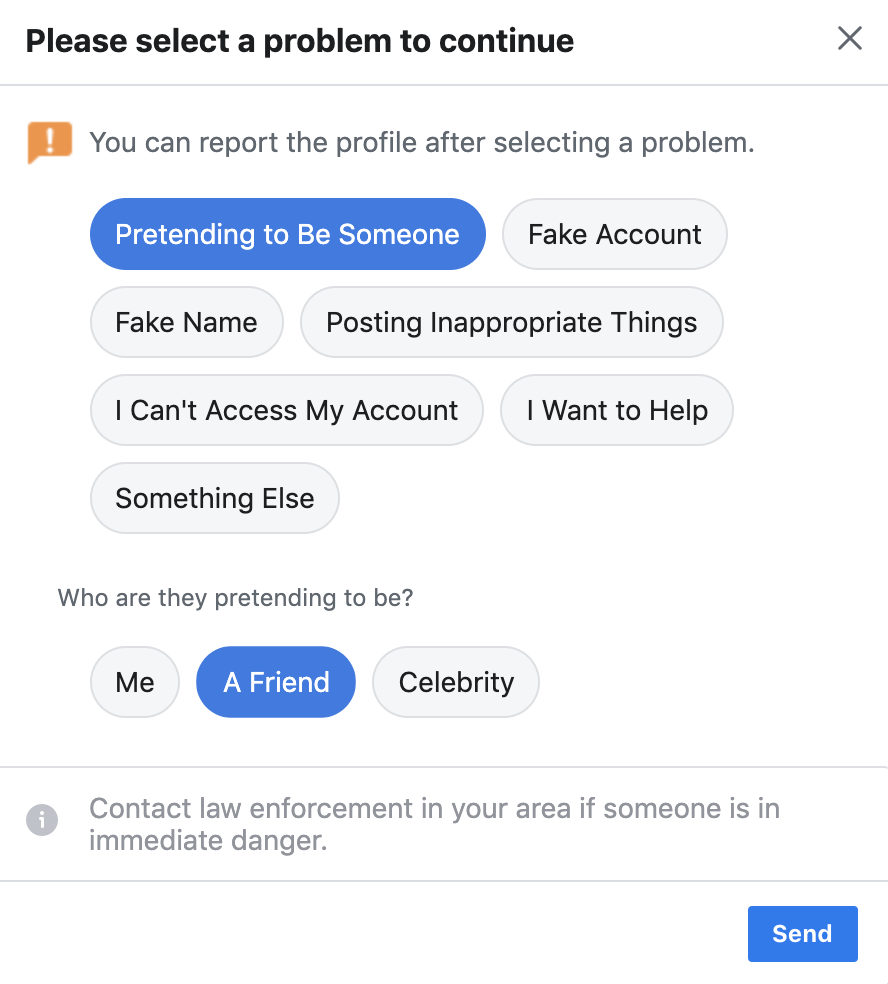Click the 'You can report the profile' message
888x984 pixels.
422,142
